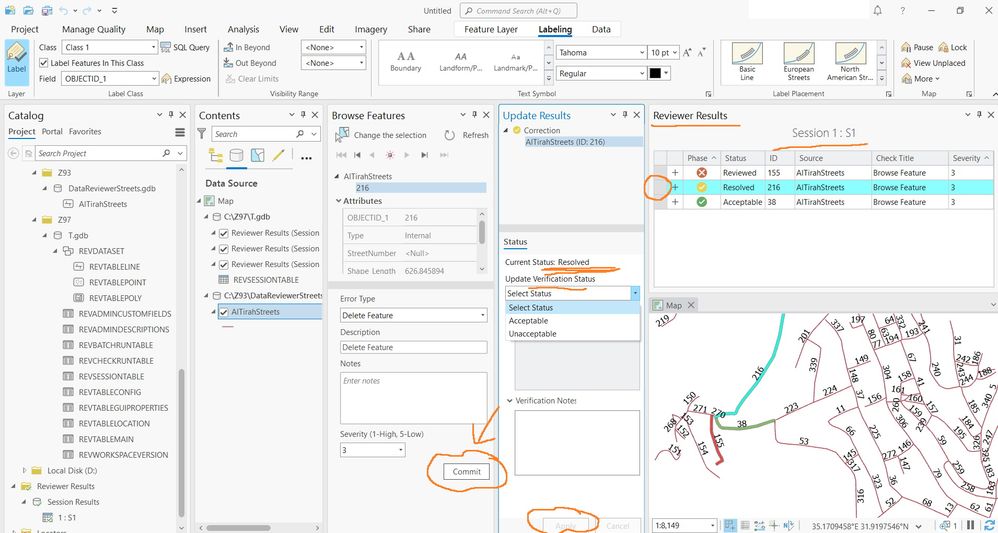Click the Out Beyond visibility icon
998x533 pixels.
tap(229, 63)
